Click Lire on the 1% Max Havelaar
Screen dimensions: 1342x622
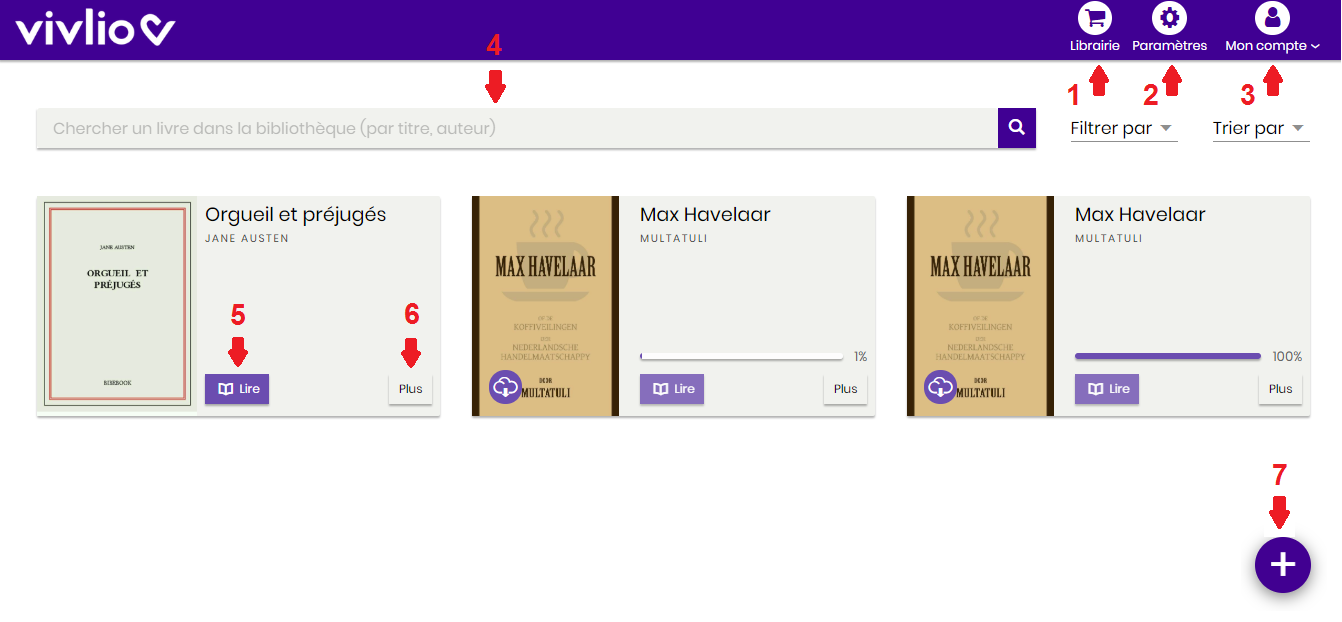(x=672, y=389)
